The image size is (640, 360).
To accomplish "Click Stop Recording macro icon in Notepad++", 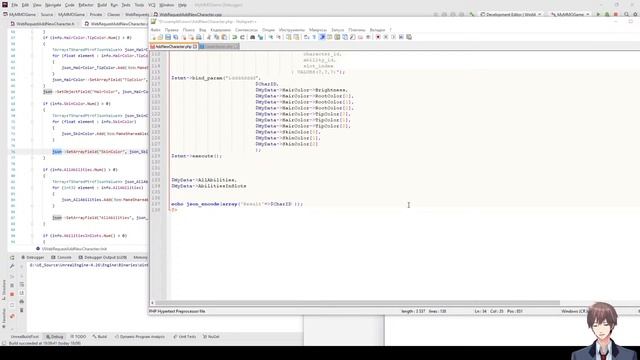I will pos(385,37).
